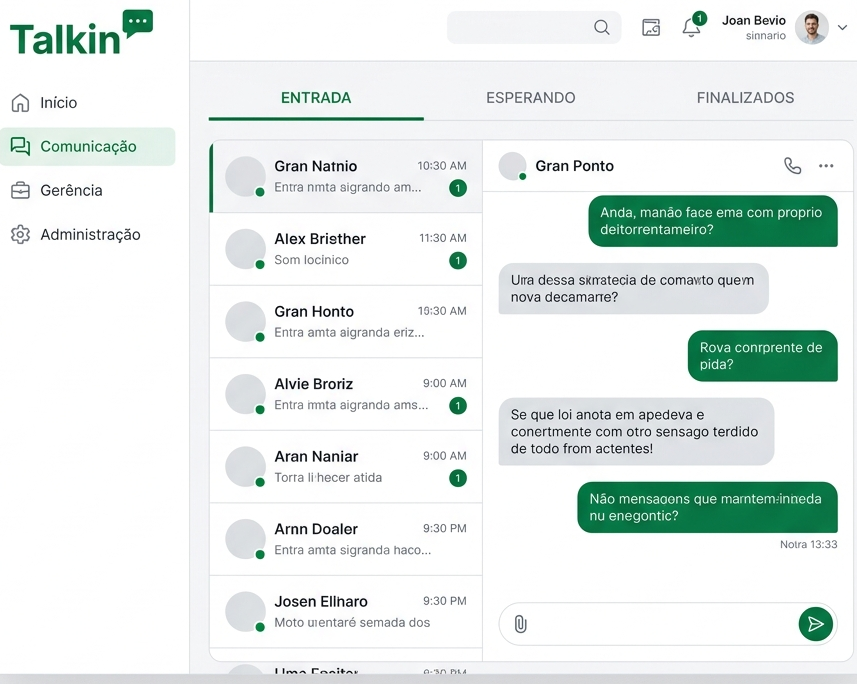
Task: Open Administração settings in sidebar
Action: tap(90, 235)
